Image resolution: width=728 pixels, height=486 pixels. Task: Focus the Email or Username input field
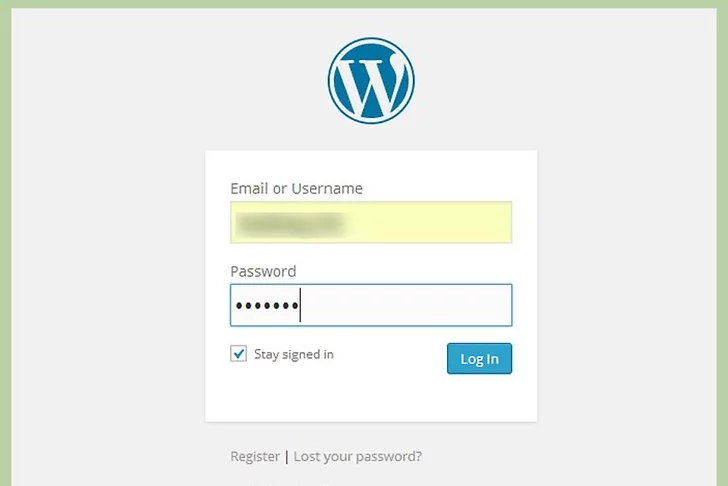[371, 222]
